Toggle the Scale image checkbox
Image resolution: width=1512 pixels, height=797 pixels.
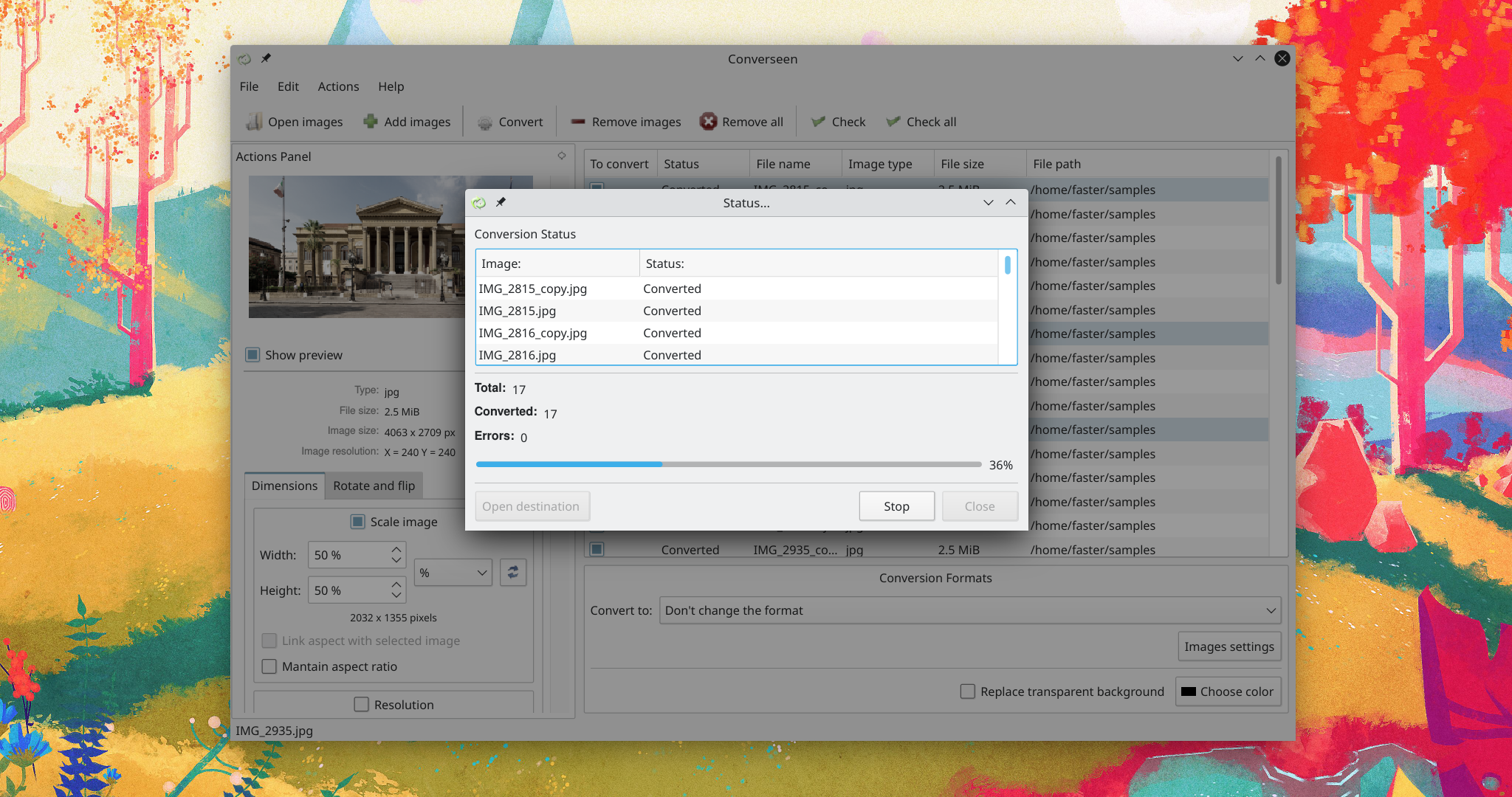pos(357,522)
